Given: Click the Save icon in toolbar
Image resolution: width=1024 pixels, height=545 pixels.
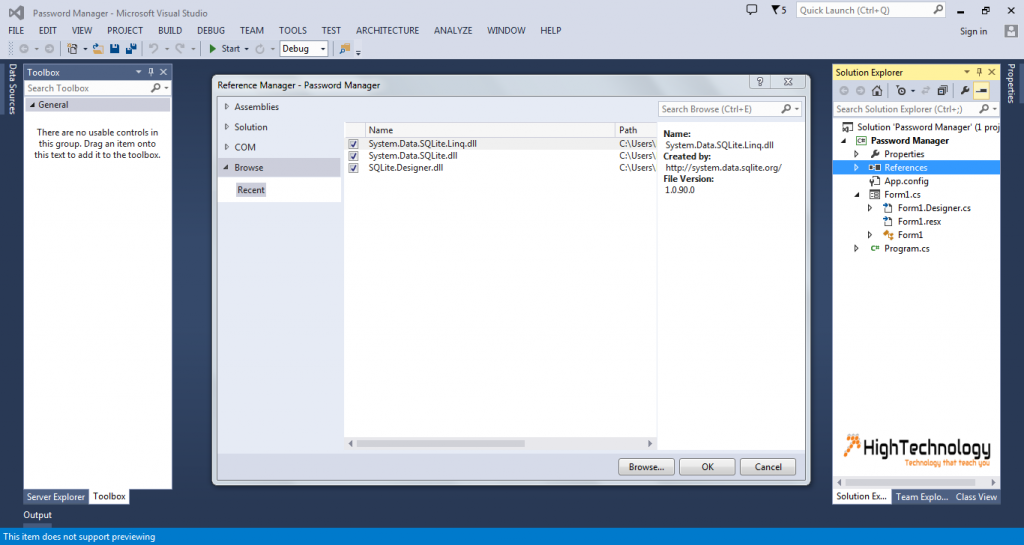Looking at the screenshot, I should [114, 49].
